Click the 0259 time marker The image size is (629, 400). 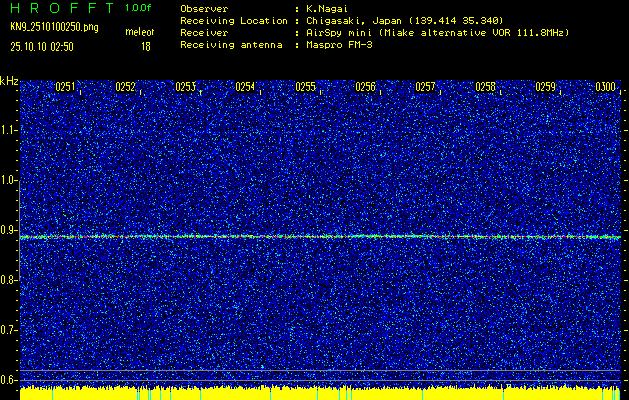pos(546,87)
